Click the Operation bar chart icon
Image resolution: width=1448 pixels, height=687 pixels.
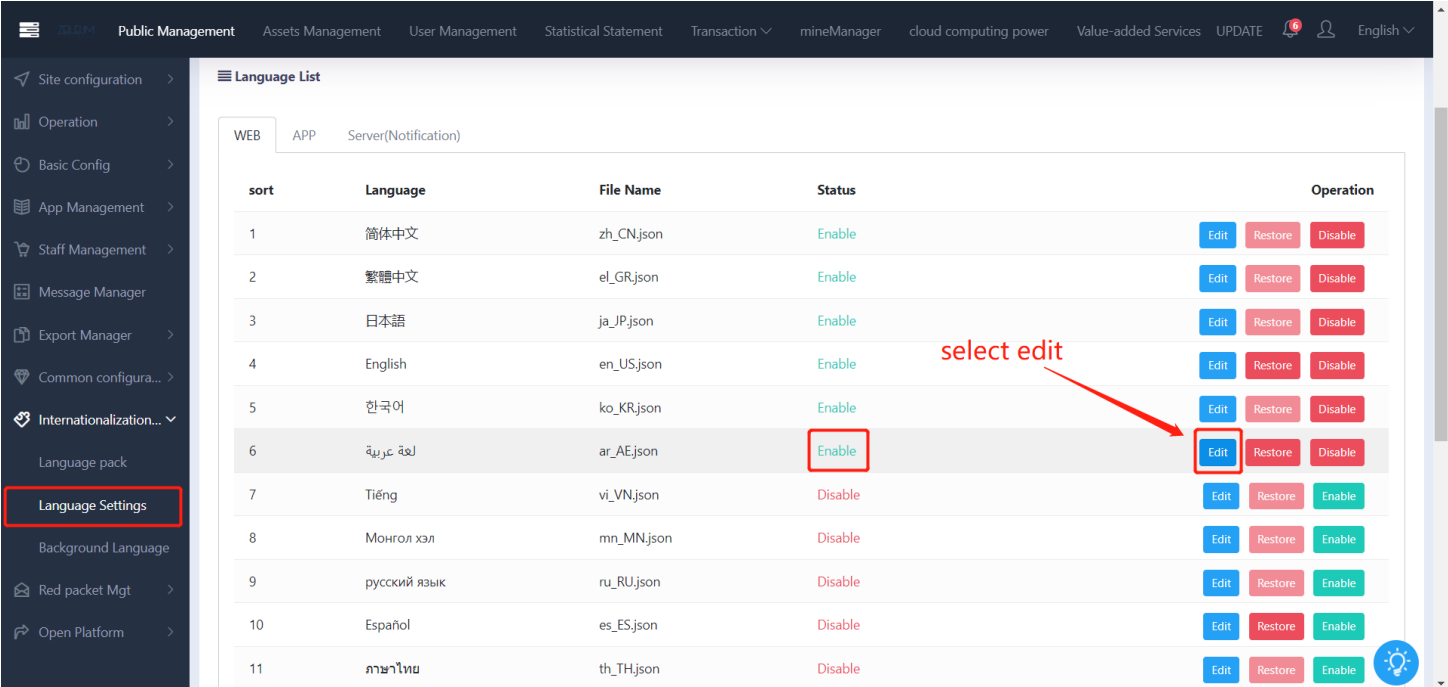coord(21,122)
